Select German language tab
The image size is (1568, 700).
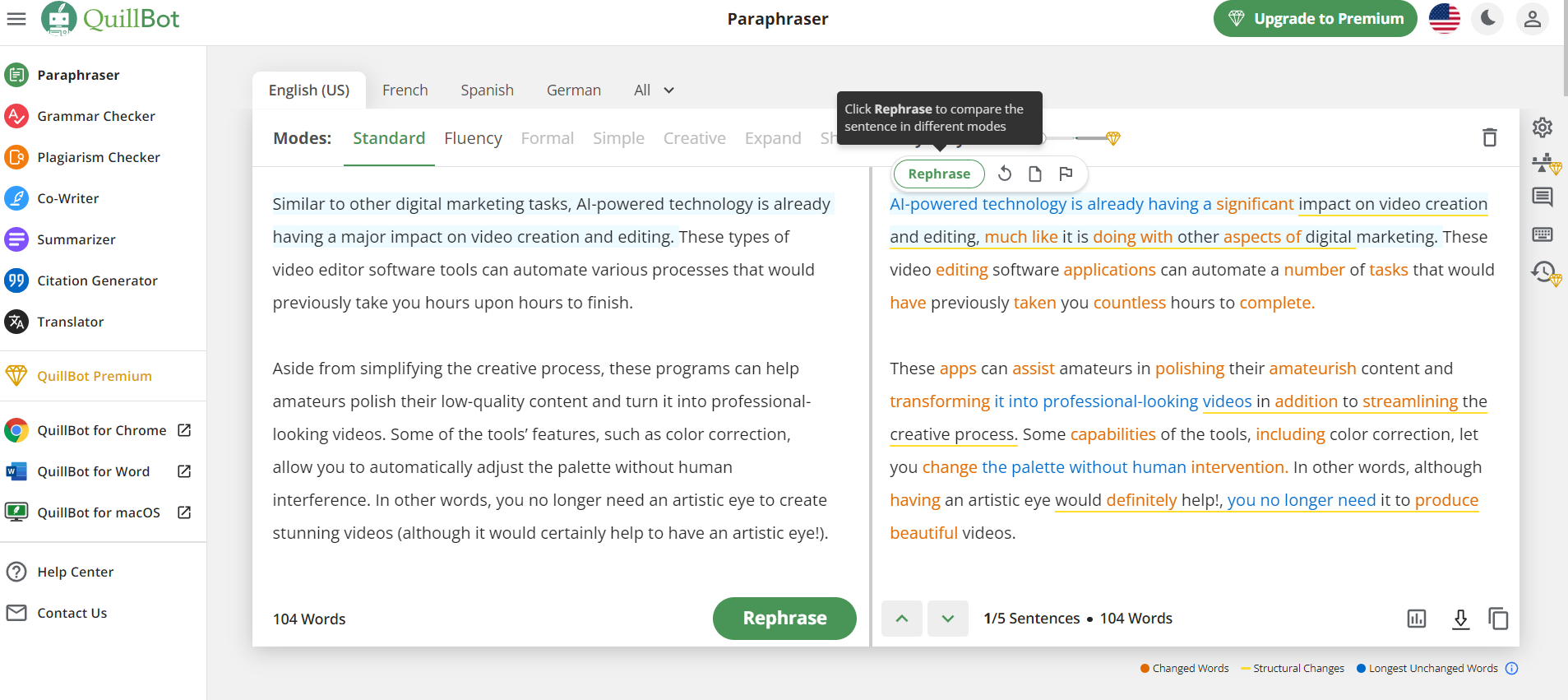coord(574,90)
